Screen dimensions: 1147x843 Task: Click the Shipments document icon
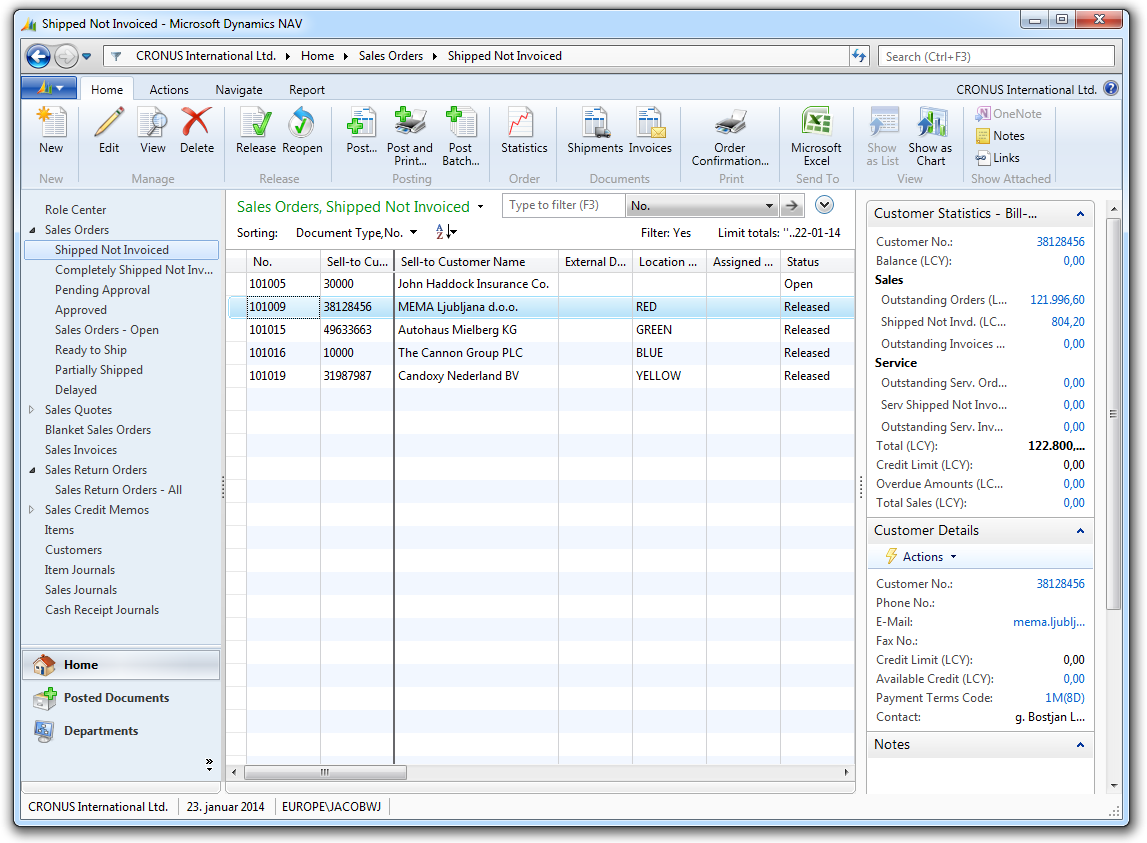pos(594,131)
